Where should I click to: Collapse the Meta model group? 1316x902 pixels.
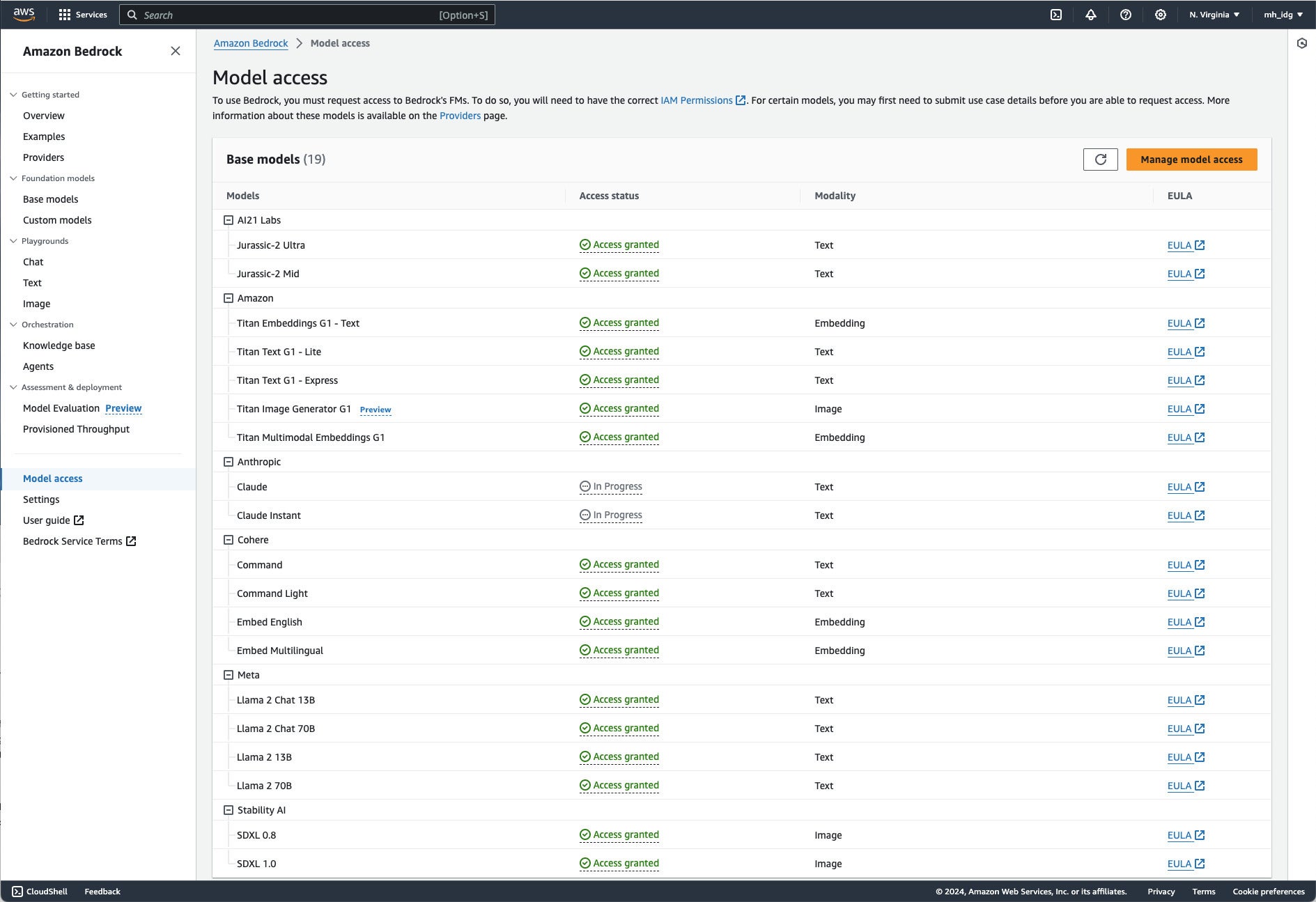(228, 675)
